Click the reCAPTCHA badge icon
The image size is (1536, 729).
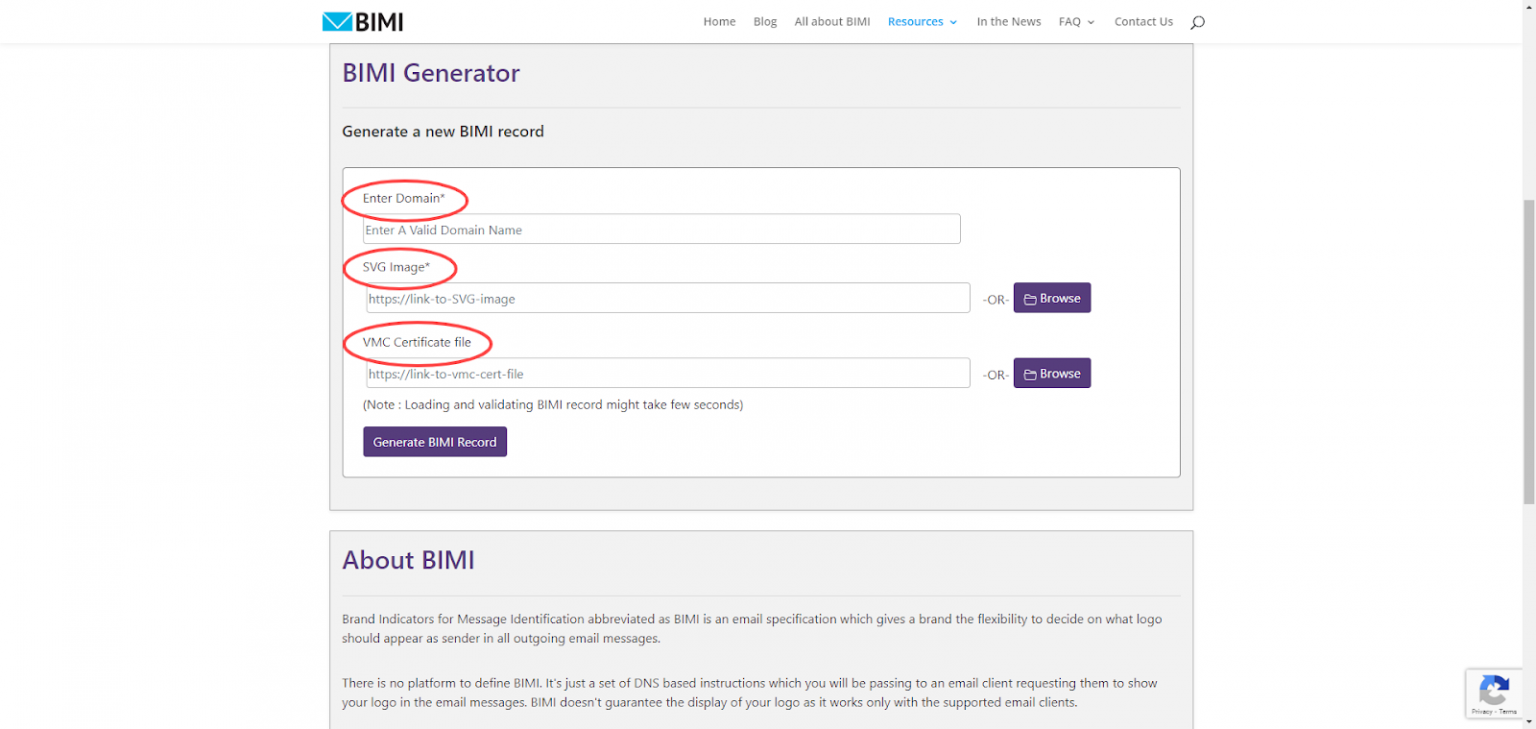[x=1494, y=691]
